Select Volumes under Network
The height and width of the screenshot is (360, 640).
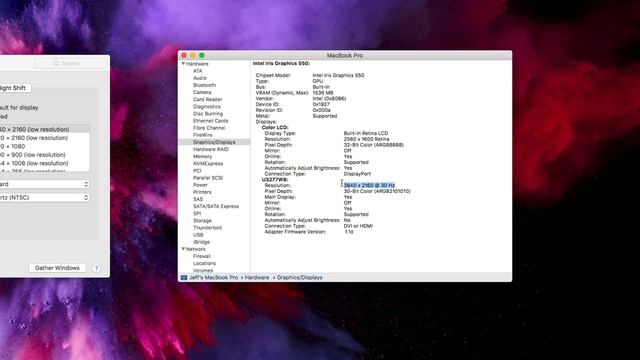point(203,270)
